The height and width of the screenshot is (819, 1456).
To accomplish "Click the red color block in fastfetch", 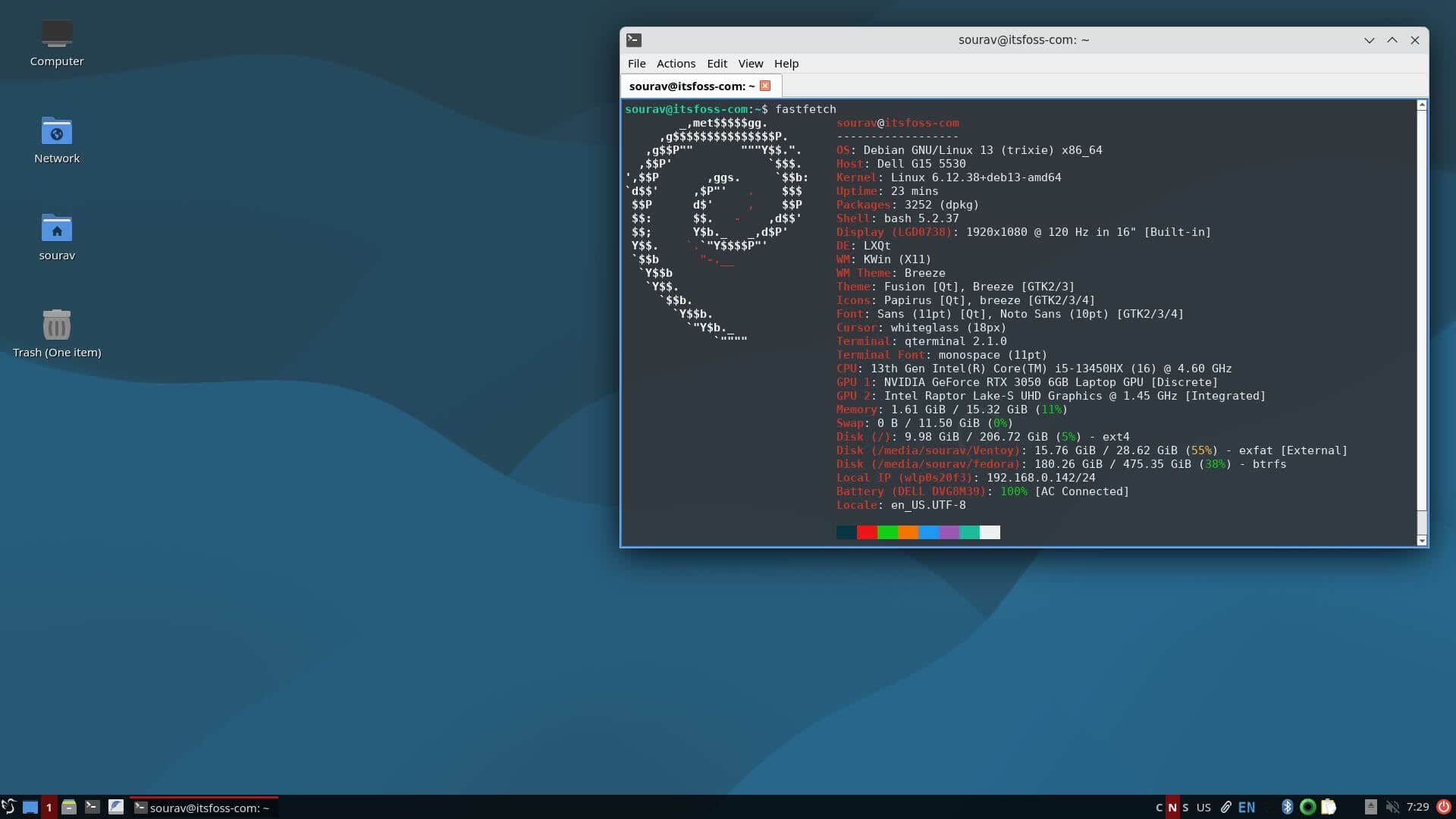I will pyautogui.click(x=867, y=532).
